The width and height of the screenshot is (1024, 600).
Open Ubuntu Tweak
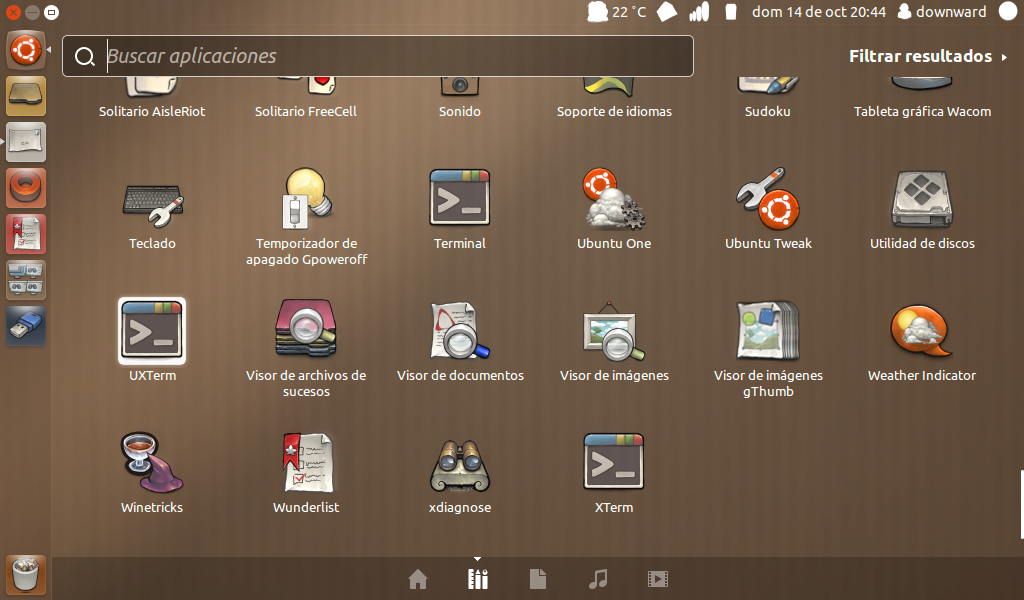[x=768, y=199]
